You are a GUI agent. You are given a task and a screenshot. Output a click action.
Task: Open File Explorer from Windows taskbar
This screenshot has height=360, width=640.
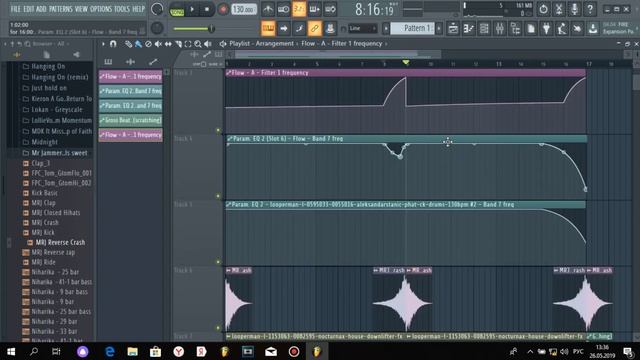pos(132,351)
